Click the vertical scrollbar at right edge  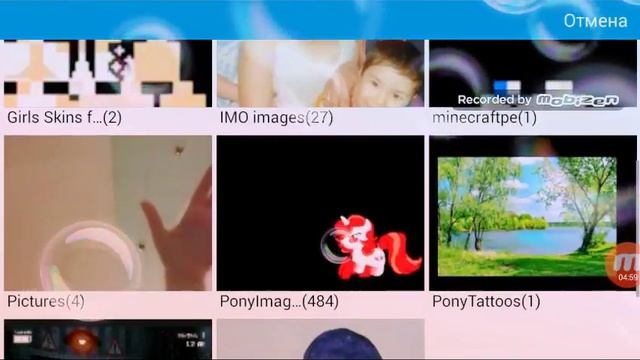click(638, 229)
